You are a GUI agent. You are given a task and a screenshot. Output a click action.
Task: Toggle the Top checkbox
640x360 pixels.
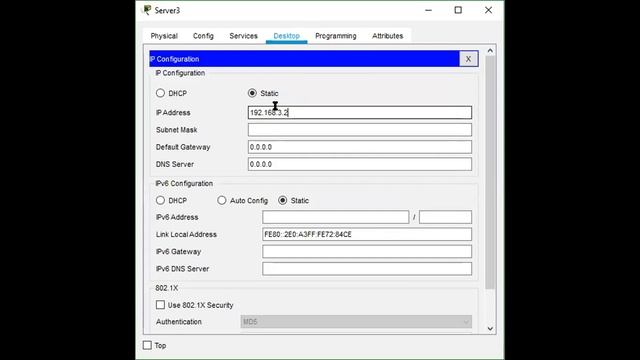coord(147,345)
